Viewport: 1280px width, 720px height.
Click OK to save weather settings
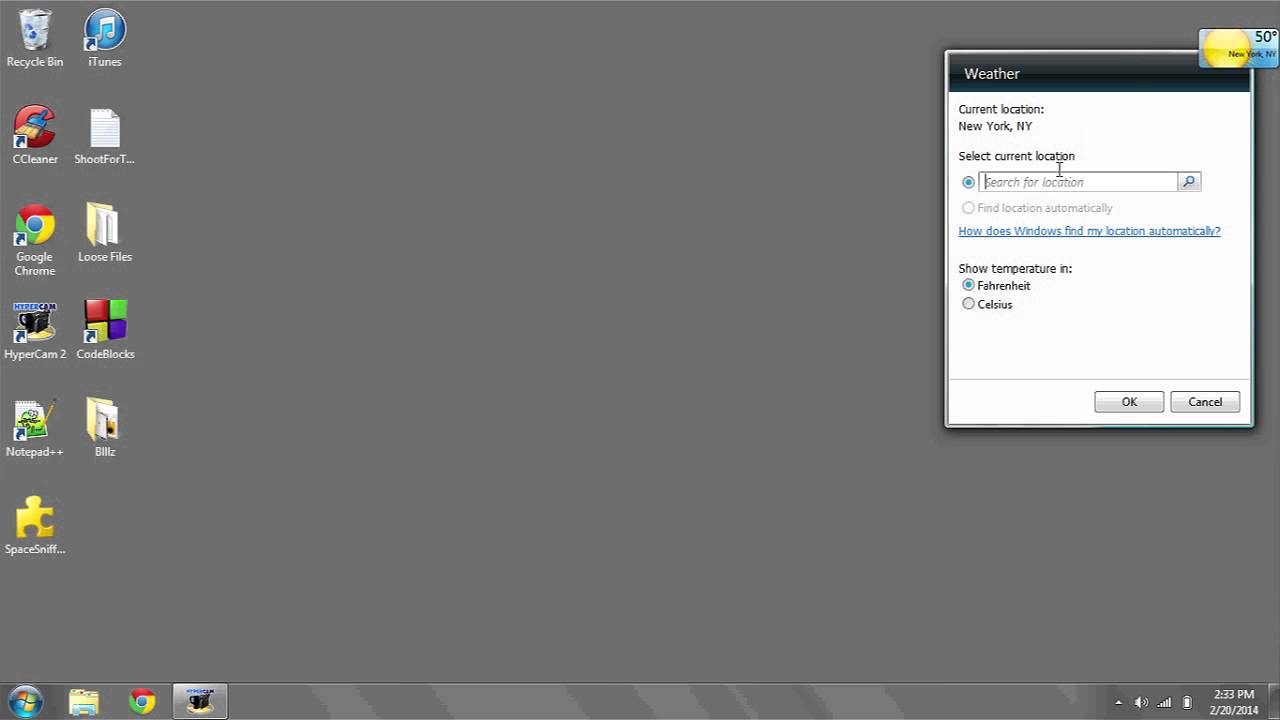point(1128,401)
